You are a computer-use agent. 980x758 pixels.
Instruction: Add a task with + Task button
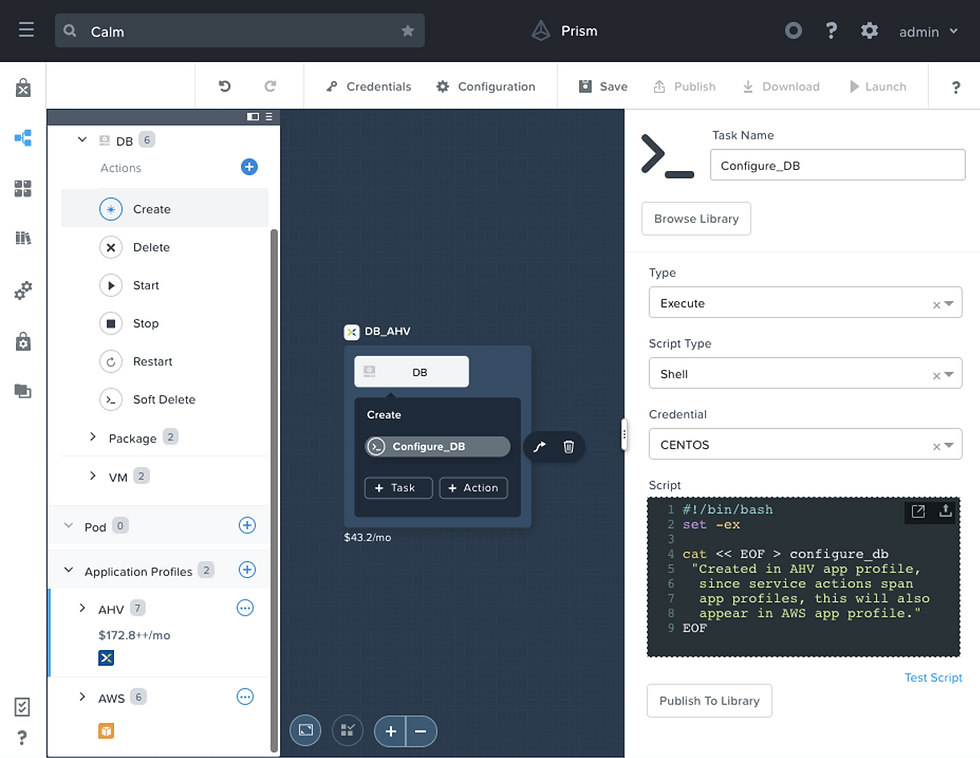pyautogui.click(x=398, y=487)
